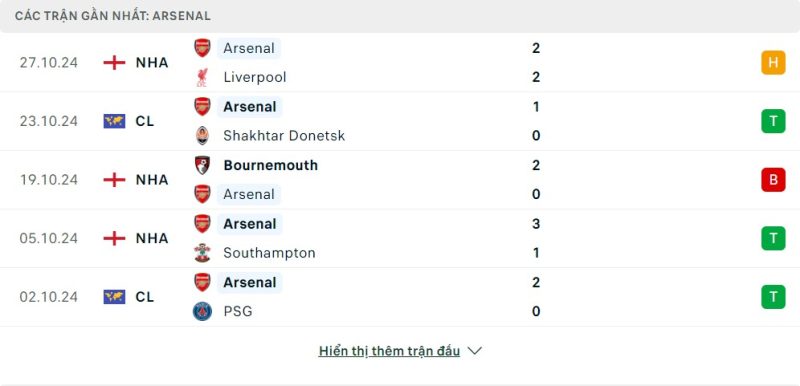Click the green T badge for the PSG match

[x=773, y=297]
